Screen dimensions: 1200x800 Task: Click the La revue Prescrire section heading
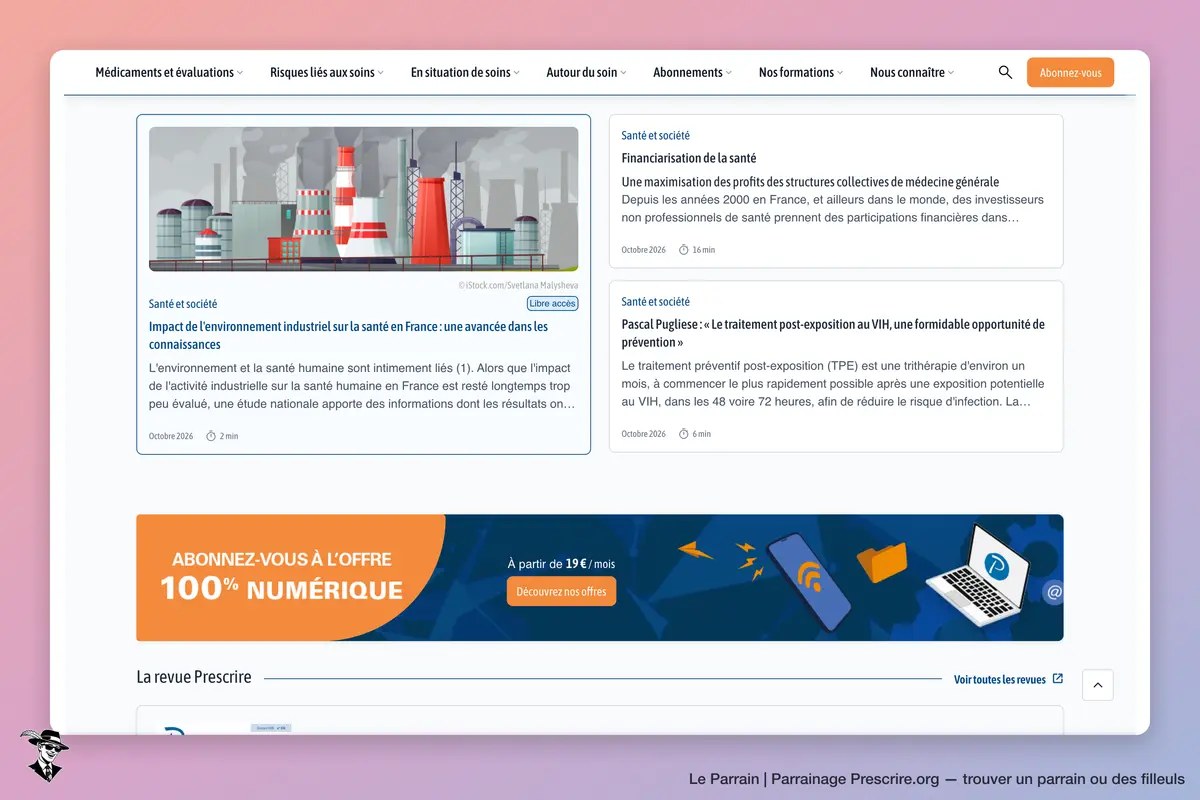tap(194, 677)
